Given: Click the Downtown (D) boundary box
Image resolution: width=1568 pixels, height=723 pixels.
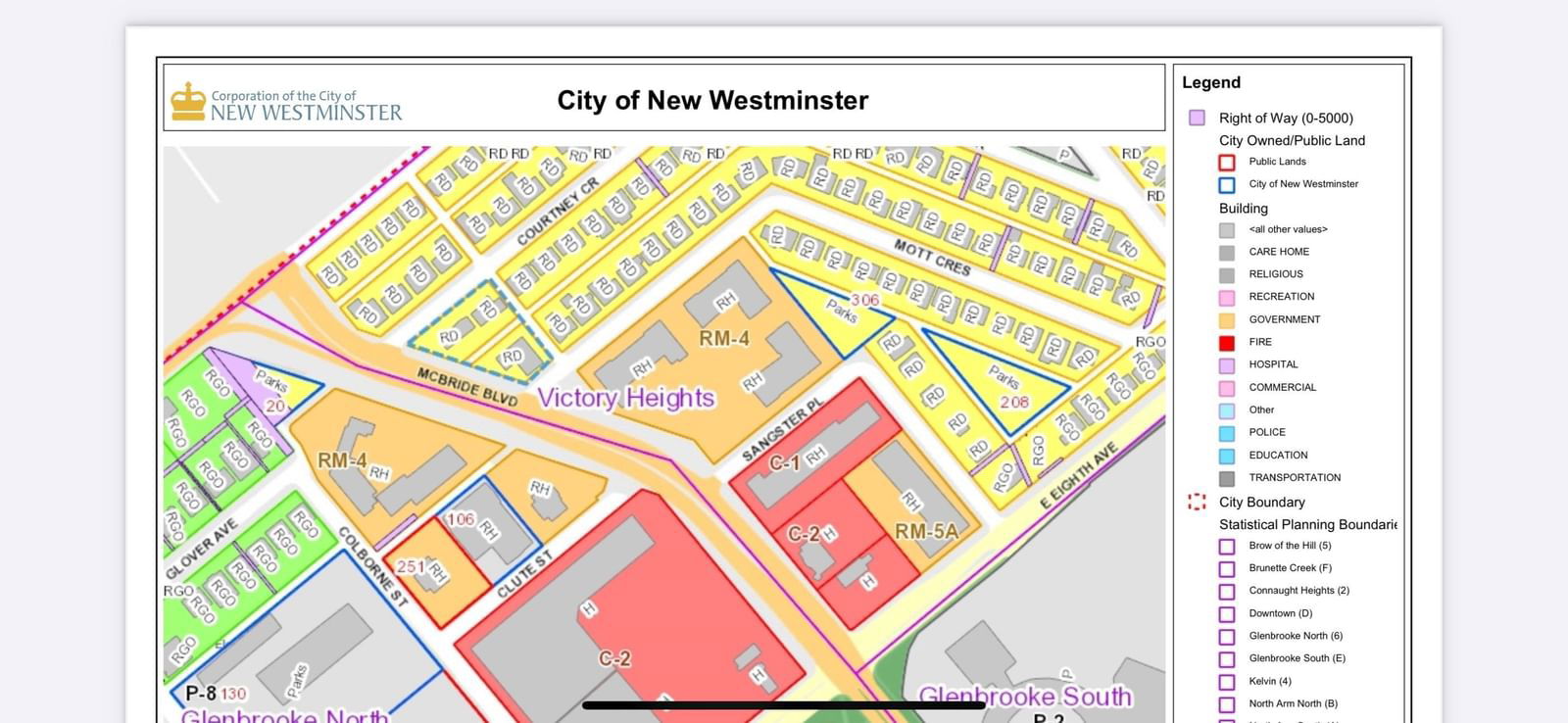Looking at the screenshot, I should (x=1227, y=614).
